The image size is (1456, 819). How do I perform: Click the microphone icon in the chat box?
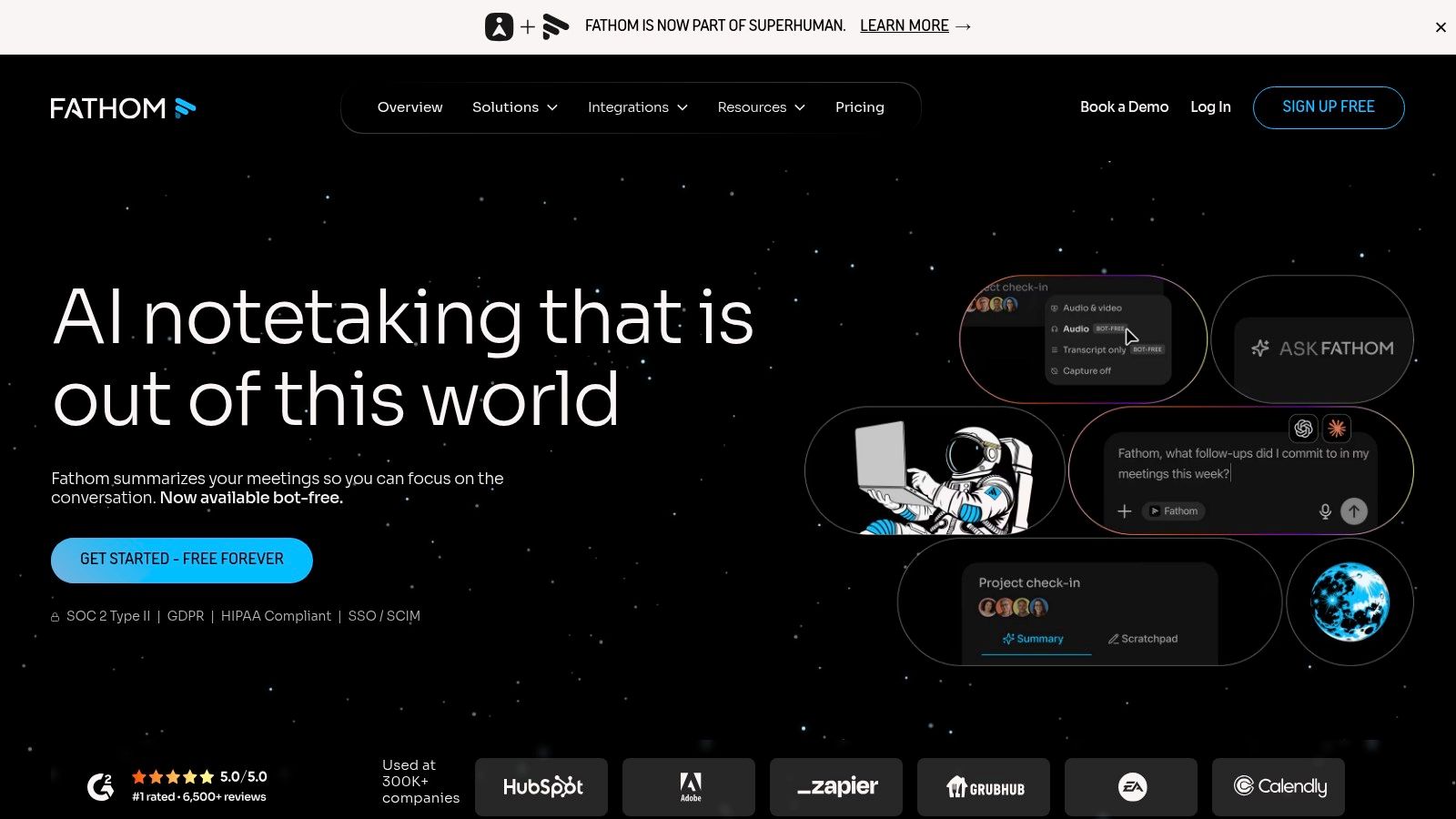click(1325, 511)
